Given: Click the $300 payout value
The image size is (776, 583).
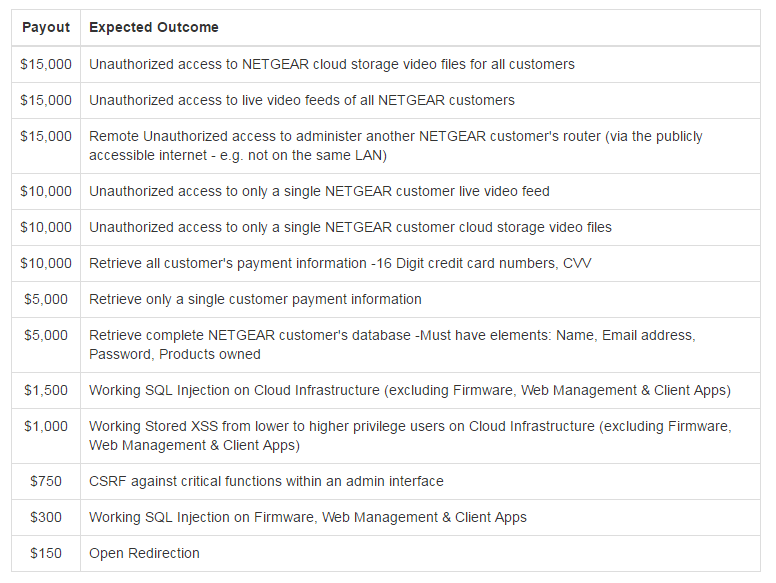Looking at the screenshot, I should pyautogui.click(x=46, y=517).
